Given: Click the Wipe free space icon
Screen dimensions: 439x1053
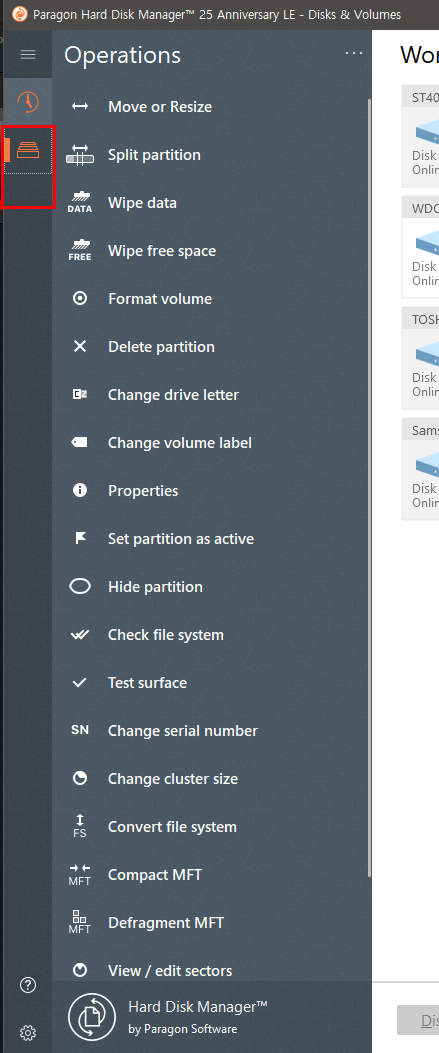Looking at the screenshot, I should (80, 250).
